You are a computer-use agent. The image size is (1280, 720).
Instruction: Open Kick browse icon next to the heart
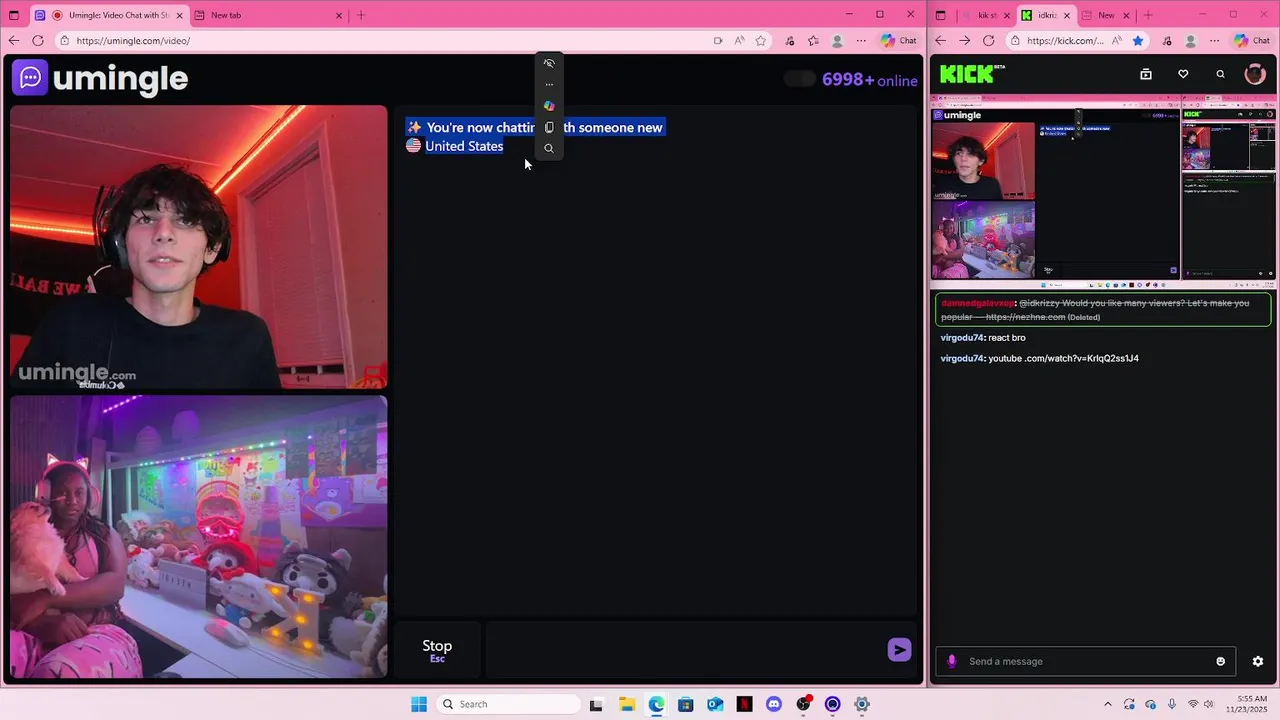coord(1146,74)
